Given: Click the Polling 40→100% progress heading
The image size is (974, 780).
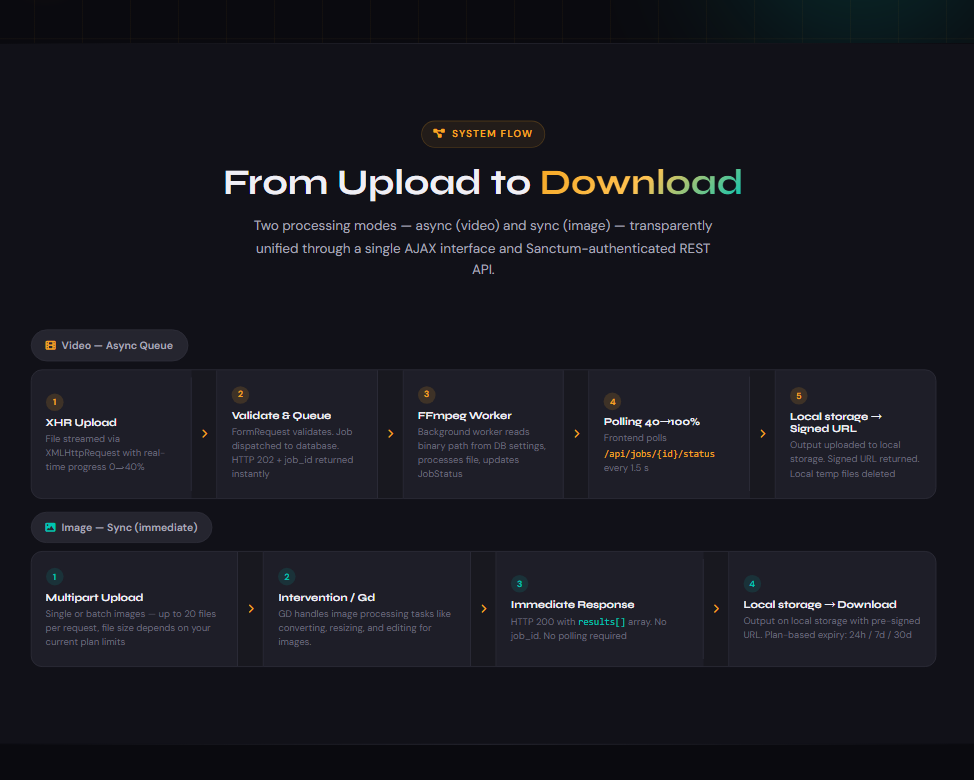Looking at the screenshot, I should (651, 421).
